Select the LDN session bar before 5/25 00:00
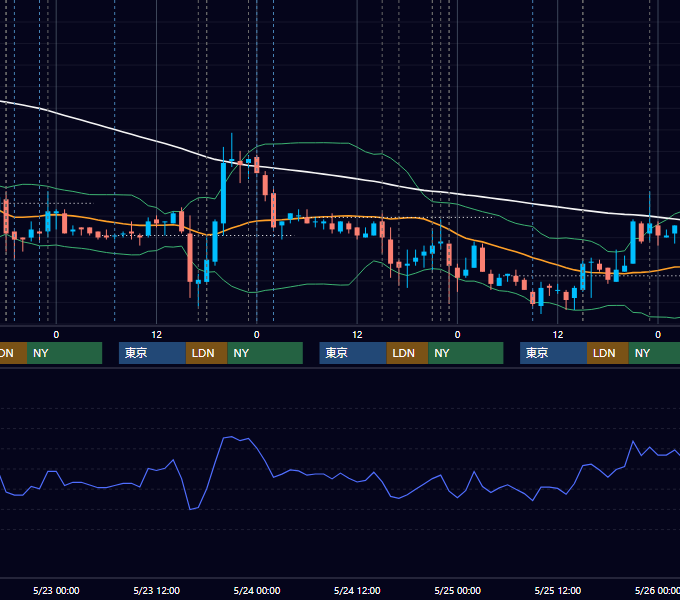The image size is (680, 600). (x=407, y=353)
